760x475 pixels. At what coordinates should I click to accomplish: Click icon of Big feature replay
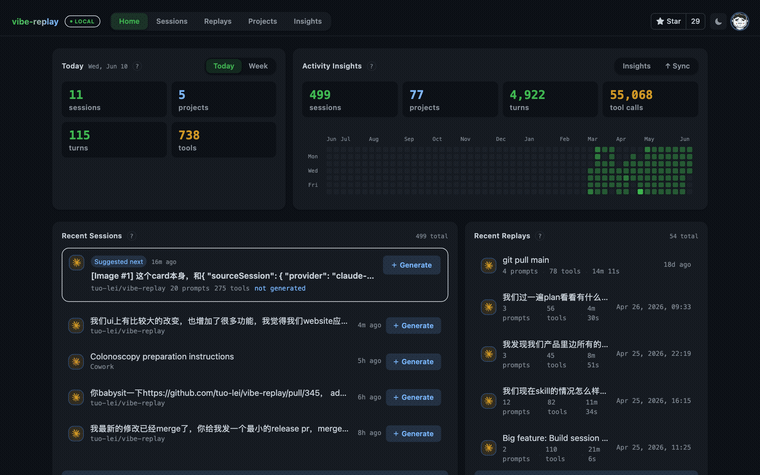[488, 448]
